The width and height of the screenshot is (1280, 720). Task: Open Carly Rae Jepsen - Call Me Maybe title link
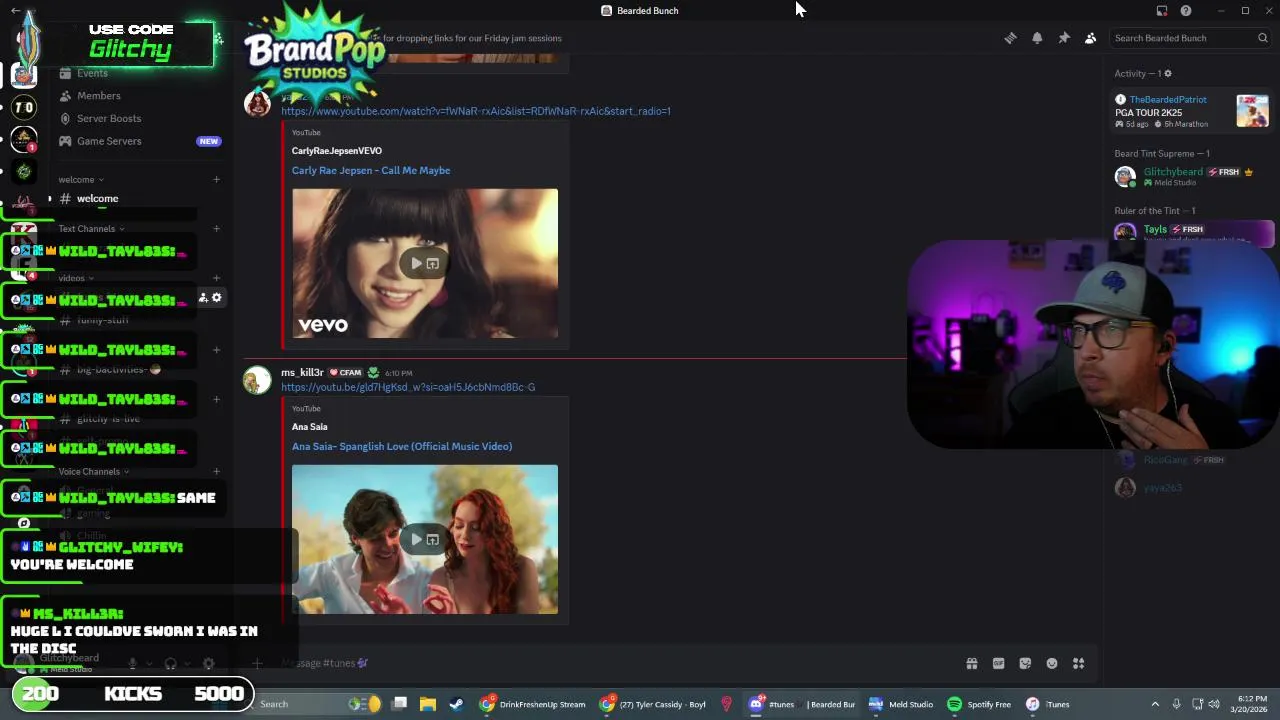pos(371,171)
